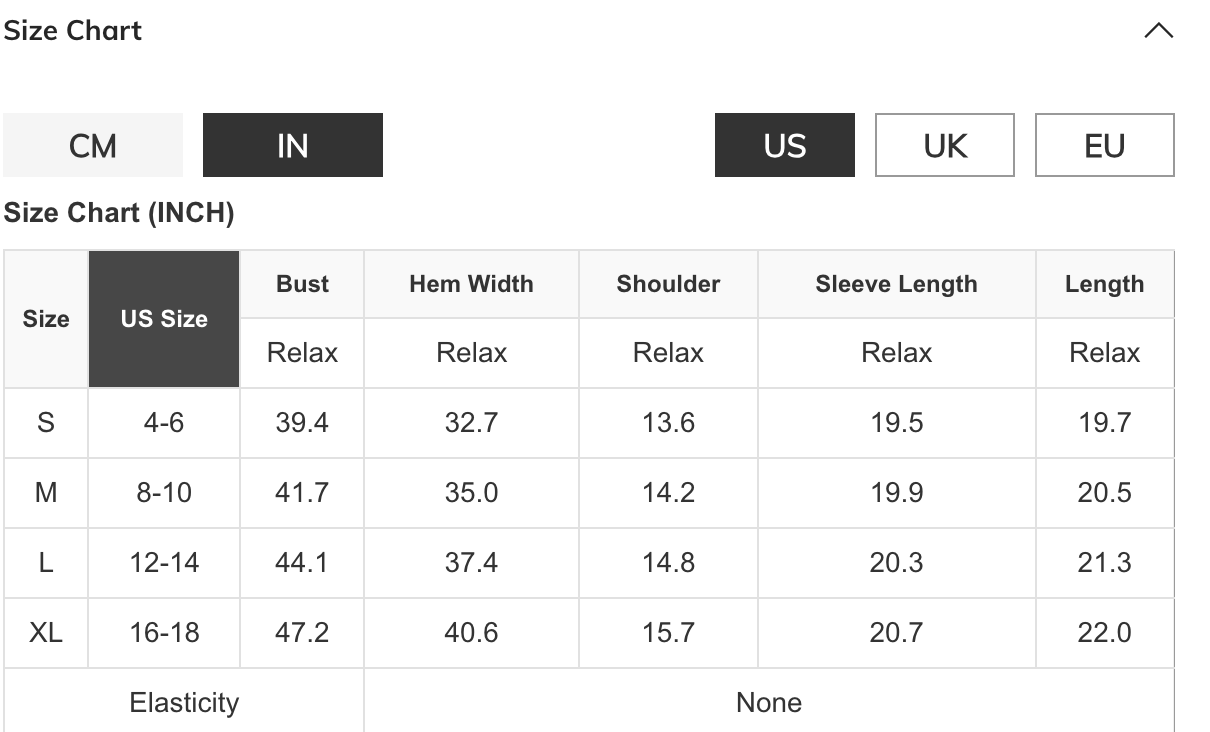1210x732 pixels.
Task: Switch measurements to CM
Action: [x=93, y=146]
